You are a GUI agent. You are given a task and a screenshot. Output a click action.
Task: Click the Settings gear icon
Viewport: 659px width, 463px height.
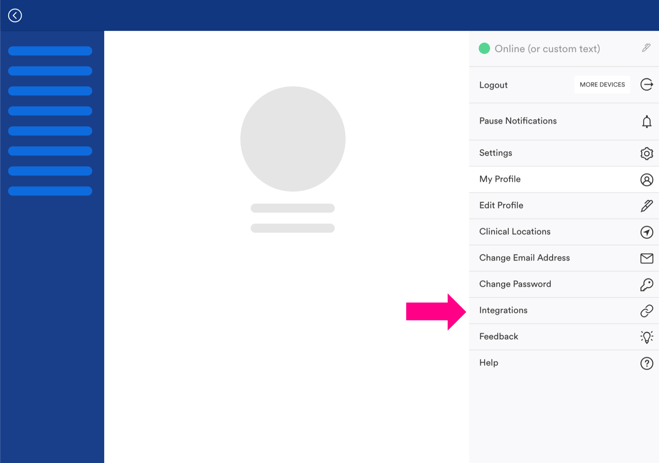(x=646, y=153)
